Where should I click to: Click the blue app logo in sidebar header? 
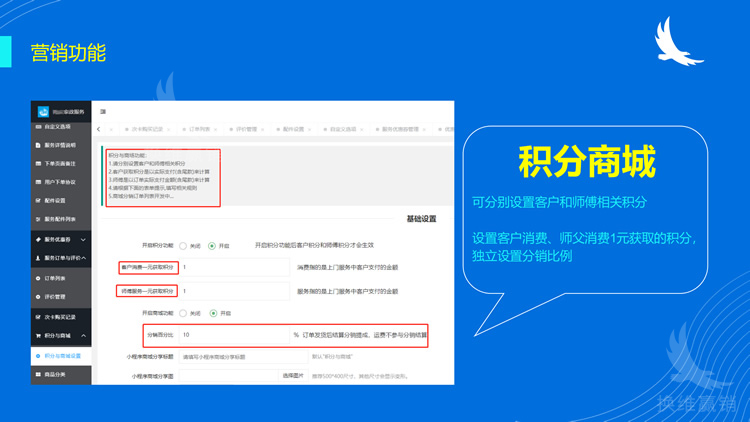44,111
